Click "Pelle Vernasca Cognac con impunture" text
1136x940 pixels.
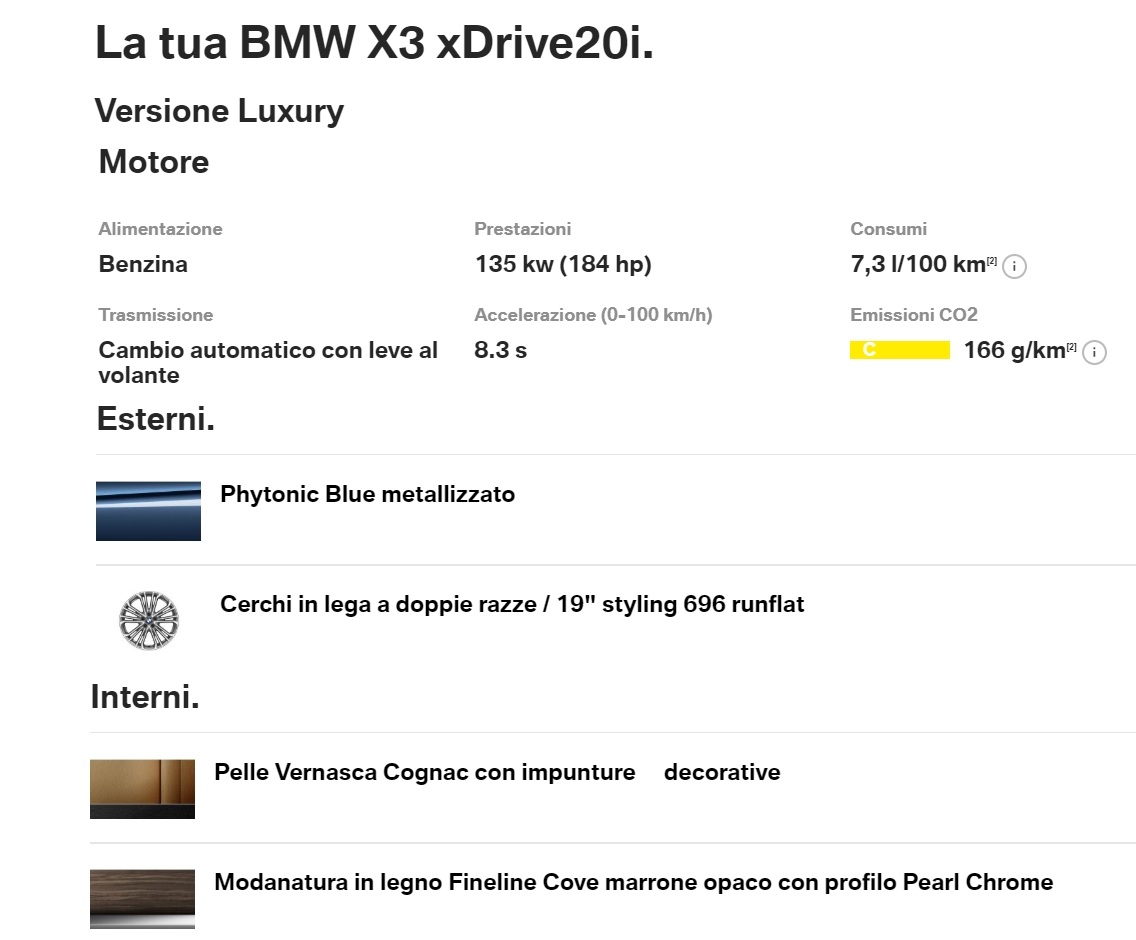(425, 772)
